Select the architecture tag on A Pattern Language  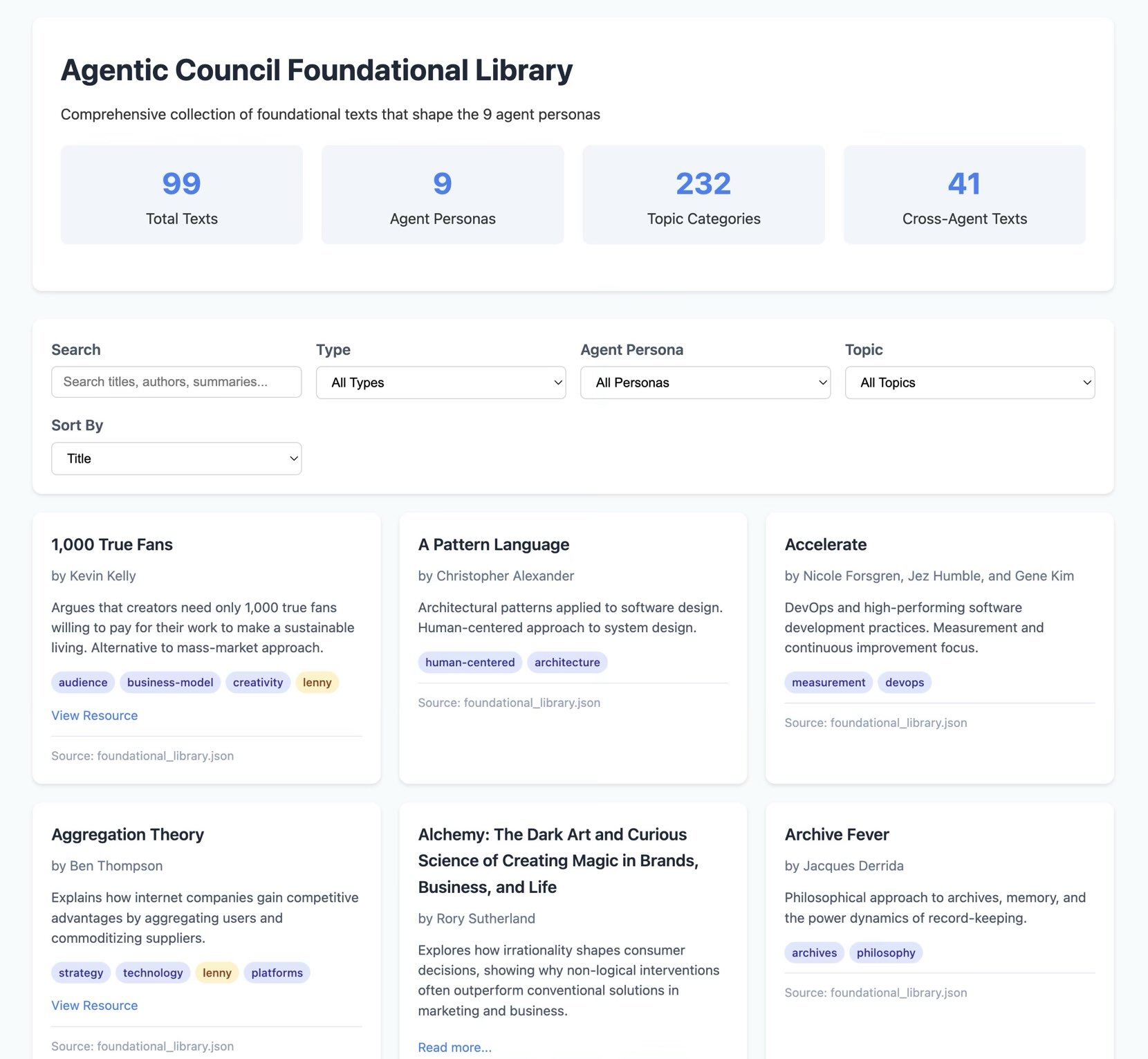coord(567,662)
